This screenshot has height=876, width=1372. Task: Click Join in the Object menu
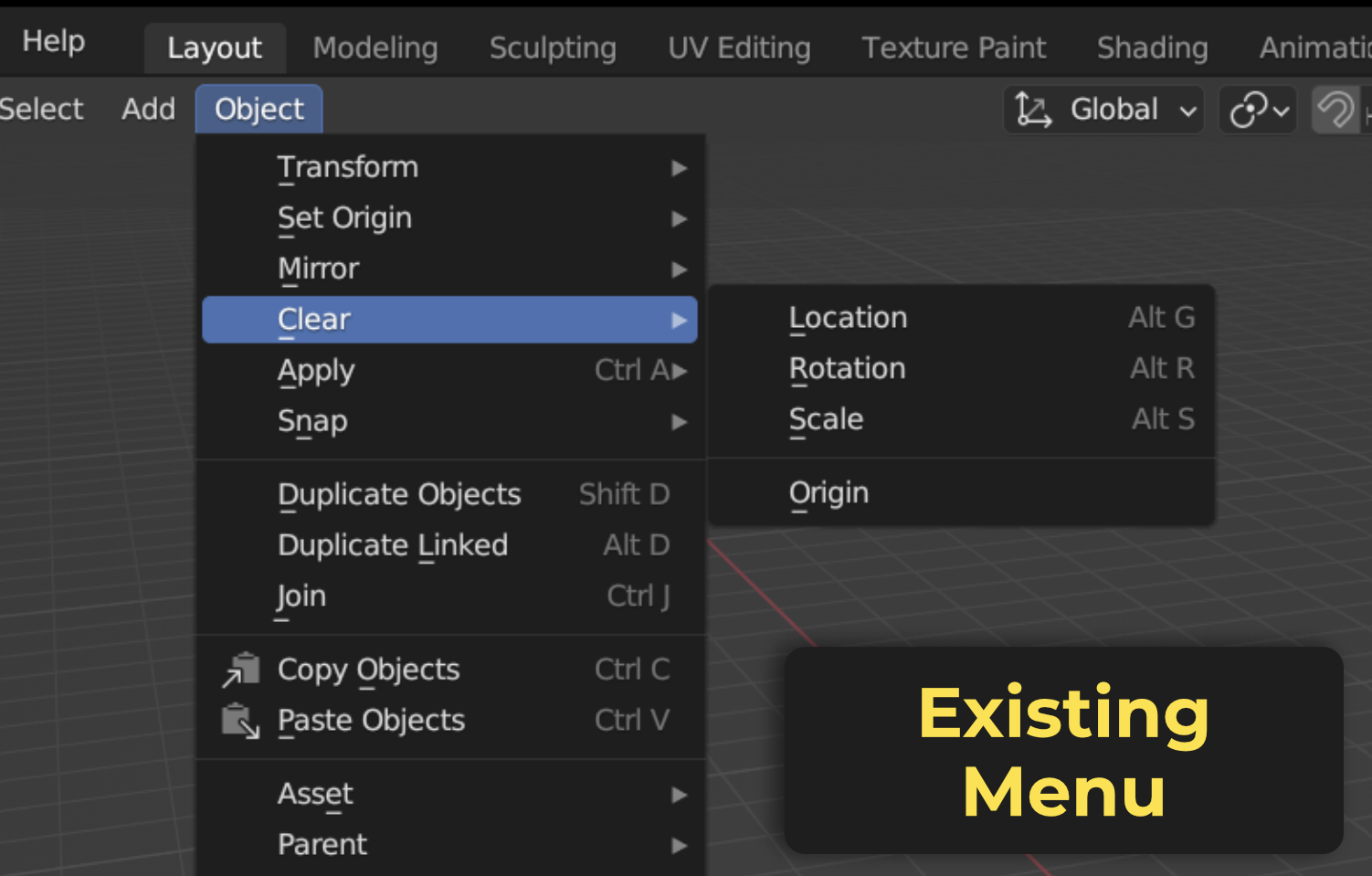pyautogui.click(x=450, y=596)
